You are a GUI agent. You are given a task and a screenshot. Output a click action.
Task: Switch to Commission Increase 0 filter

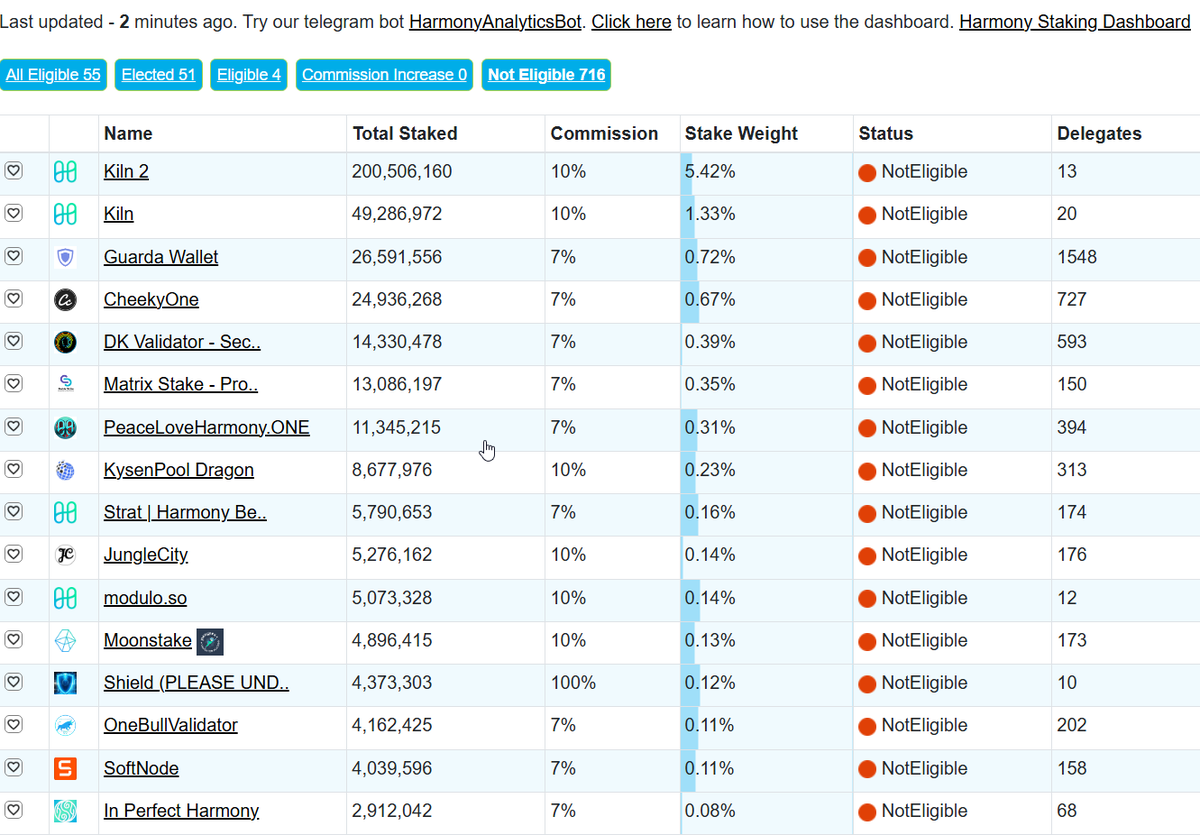[385, 75]
